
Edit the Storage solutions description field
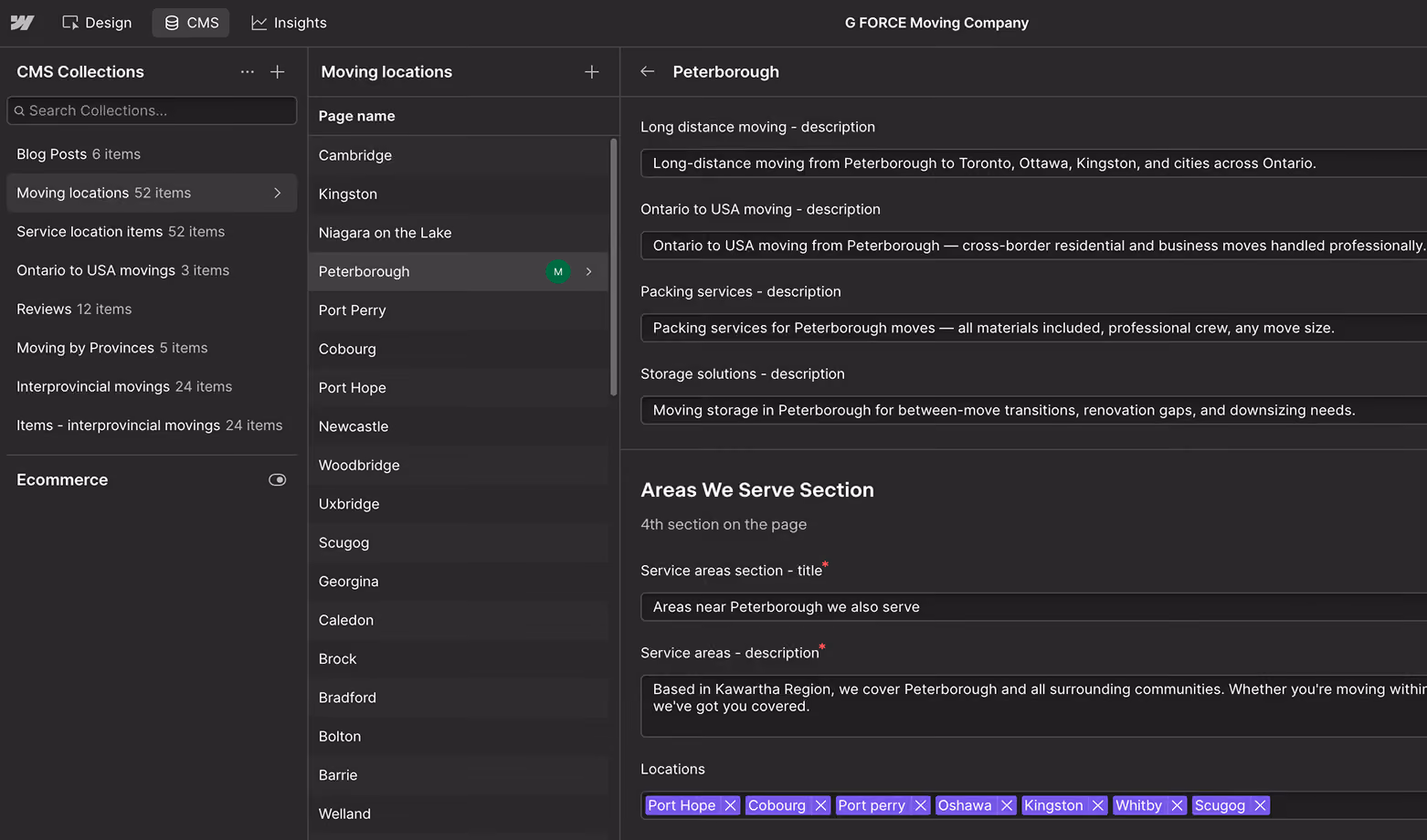point(1033,410)
